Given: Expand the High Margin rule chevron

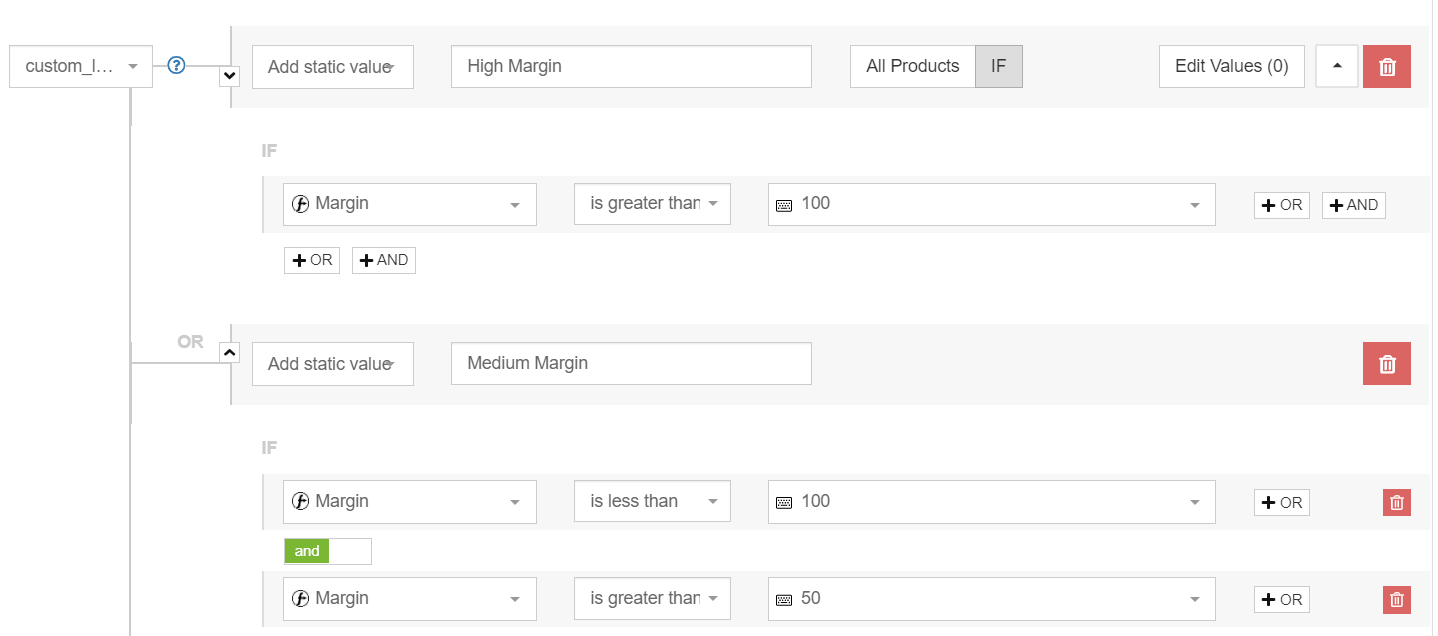Looking at the screenshot, I should (229, 75).
